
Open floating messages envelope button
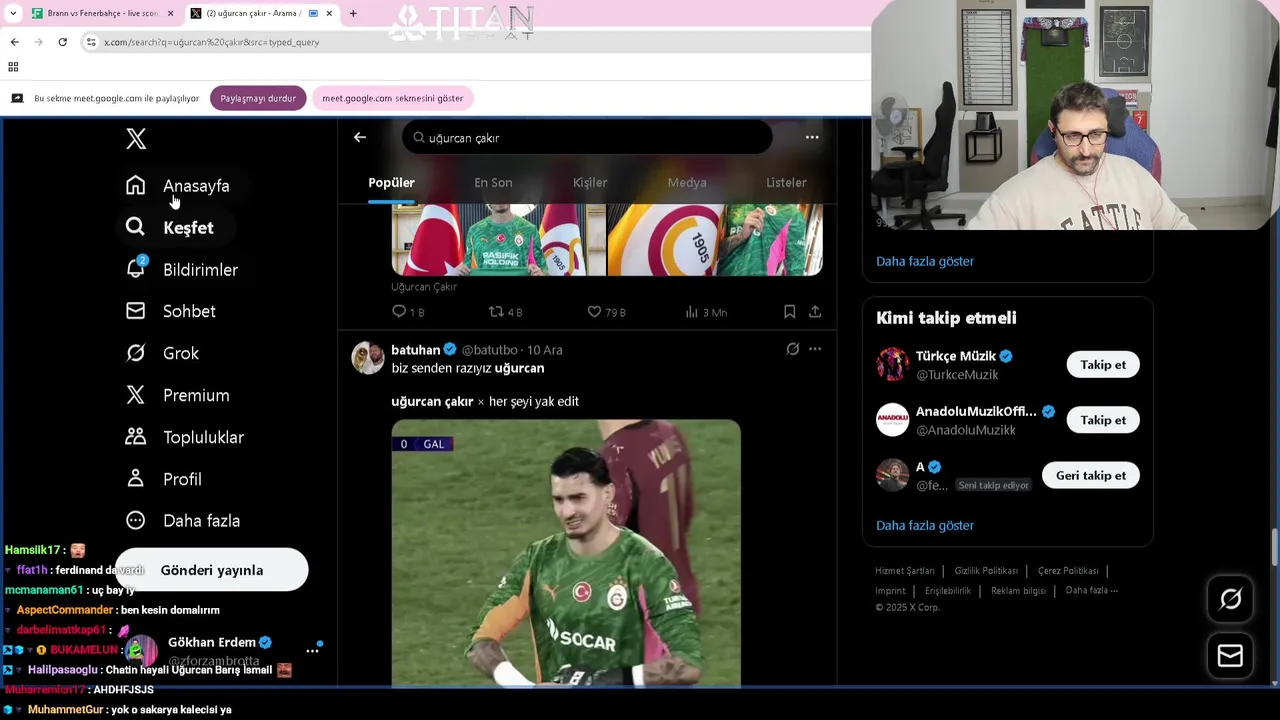pos(1231,656)
